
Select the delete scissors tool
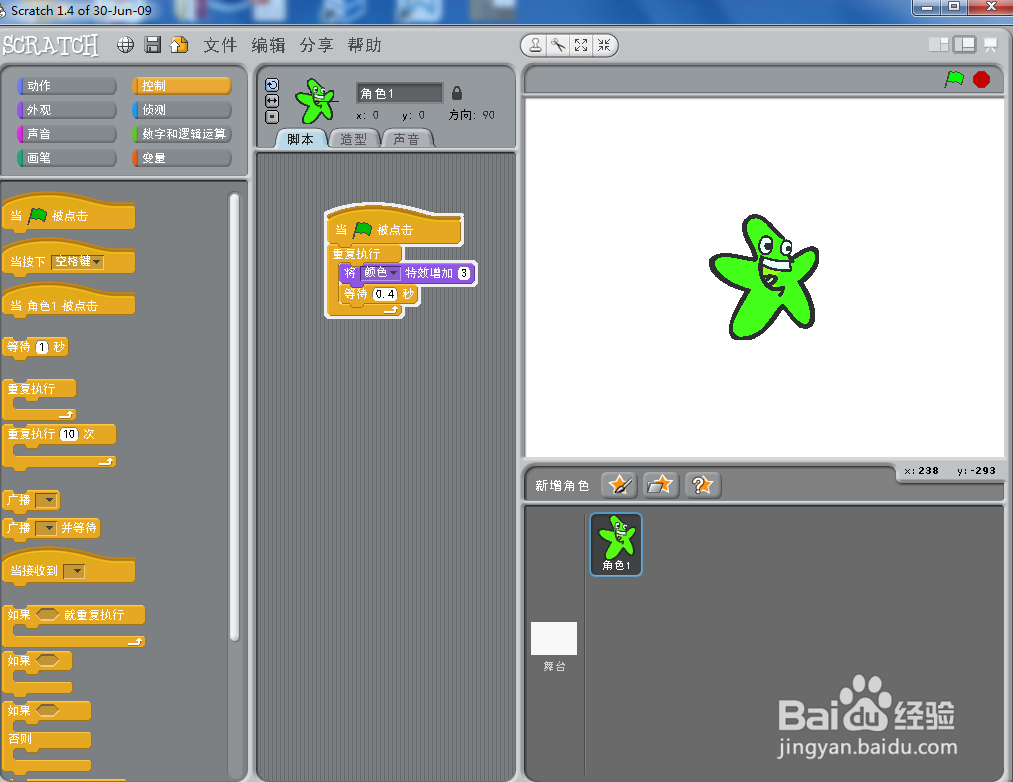point(558,45)
